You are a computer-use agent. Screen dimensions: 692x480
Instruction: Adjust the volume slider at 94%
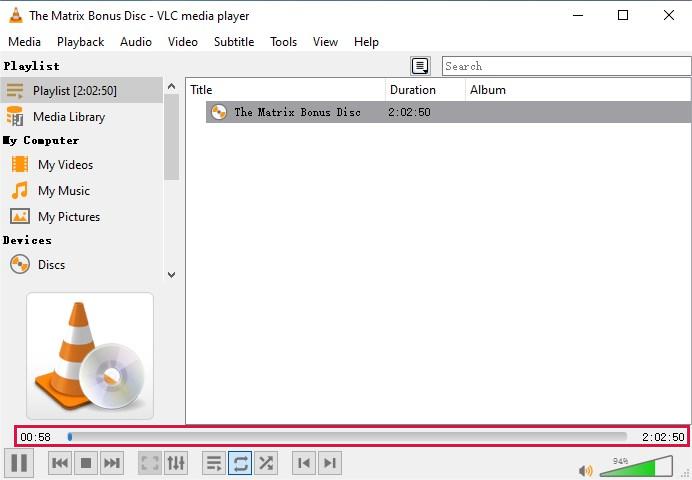click(635, 467)
